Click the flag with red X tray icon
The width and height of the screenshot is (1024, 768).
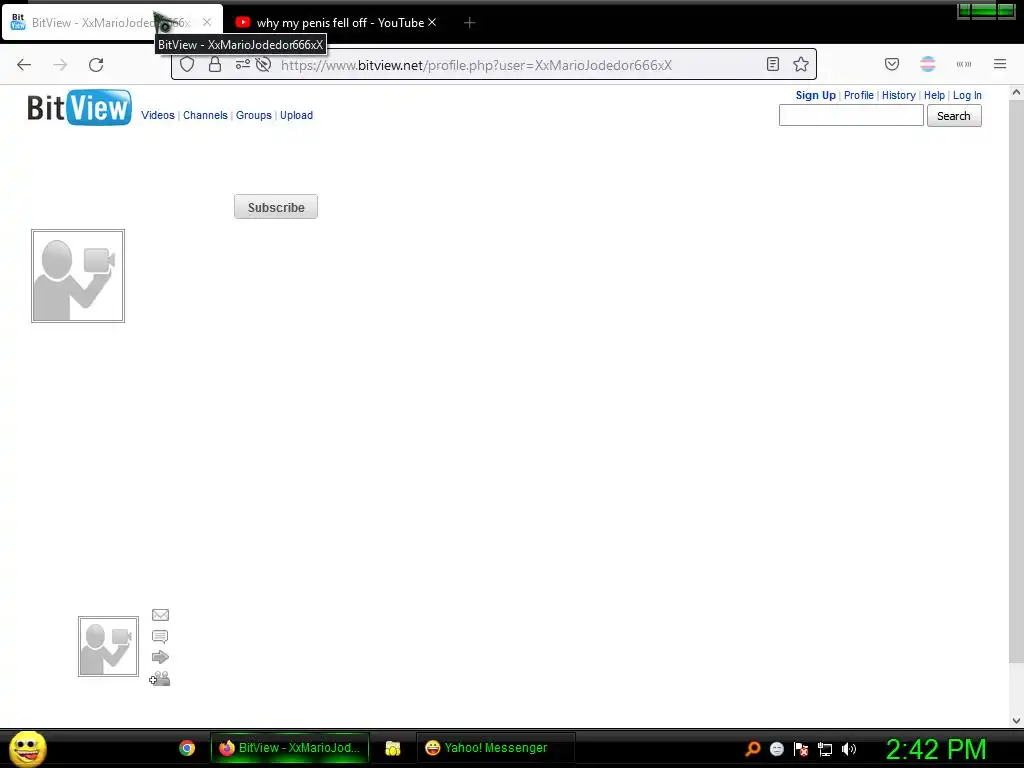pos(801,749)
